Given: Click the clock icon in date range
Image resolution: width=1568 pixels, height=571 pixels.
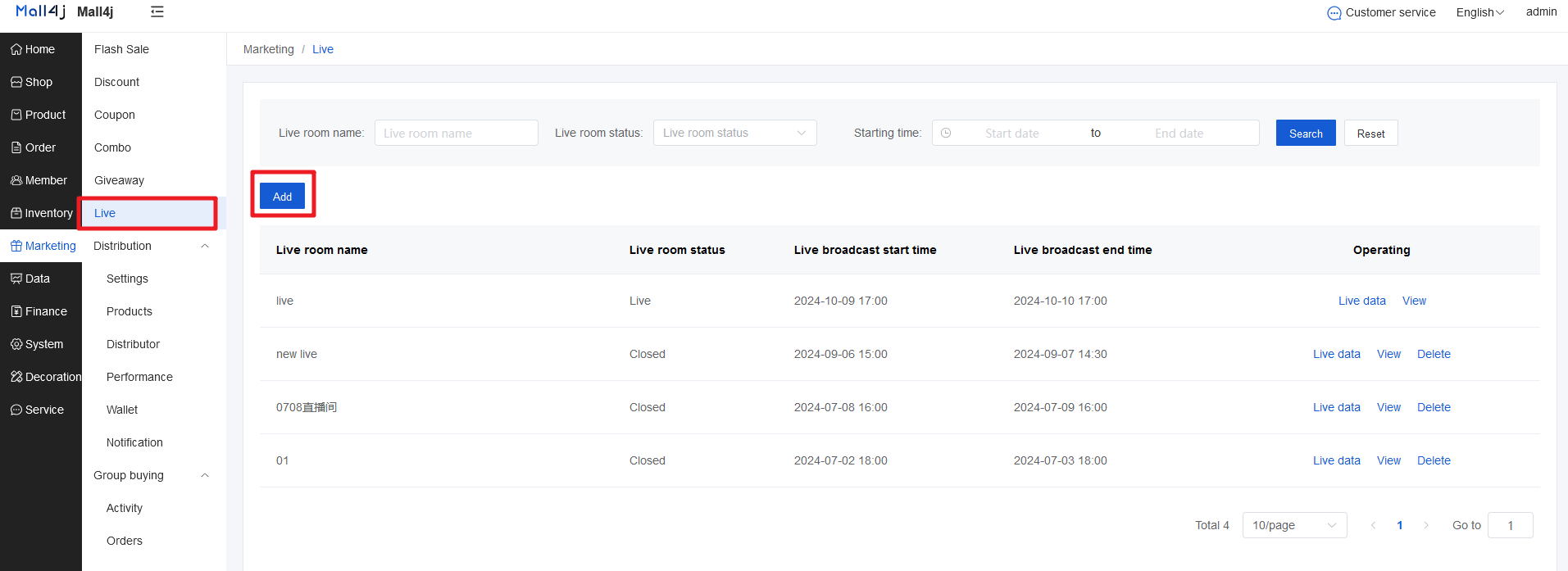Looking at the screenshot, I should pos(946,133).
